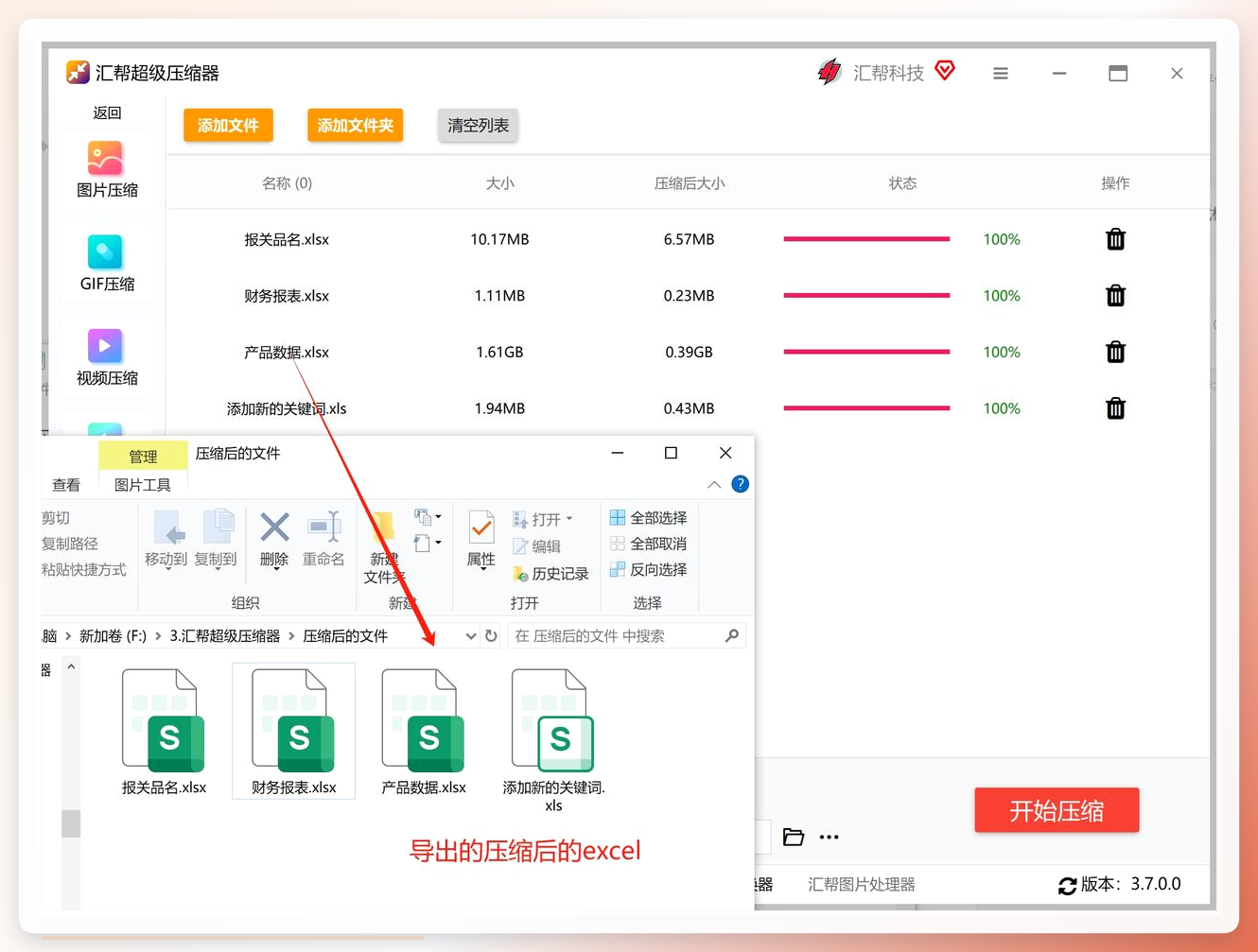The width and height of the screenshot is (1258, 952).
Task: Click the 汇帮超级压缩器 app logo
Action: (78, 73)
